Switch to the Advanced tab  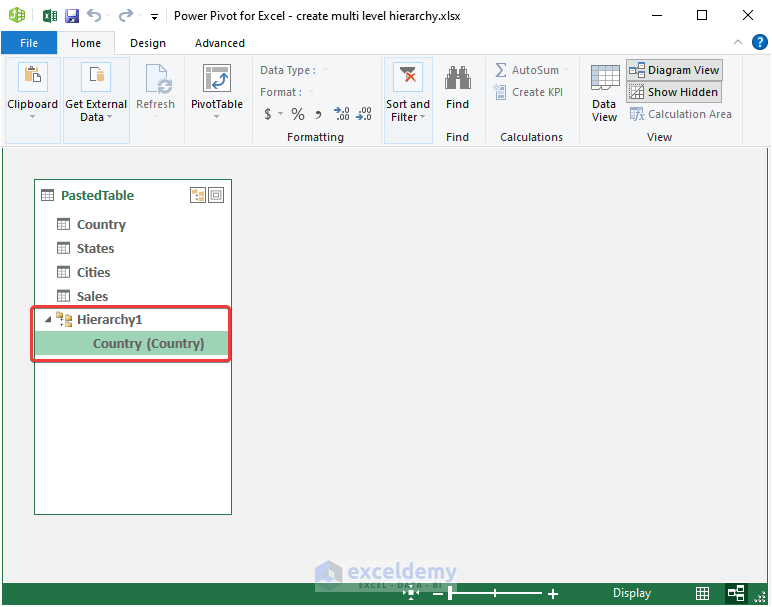(220, 43)
